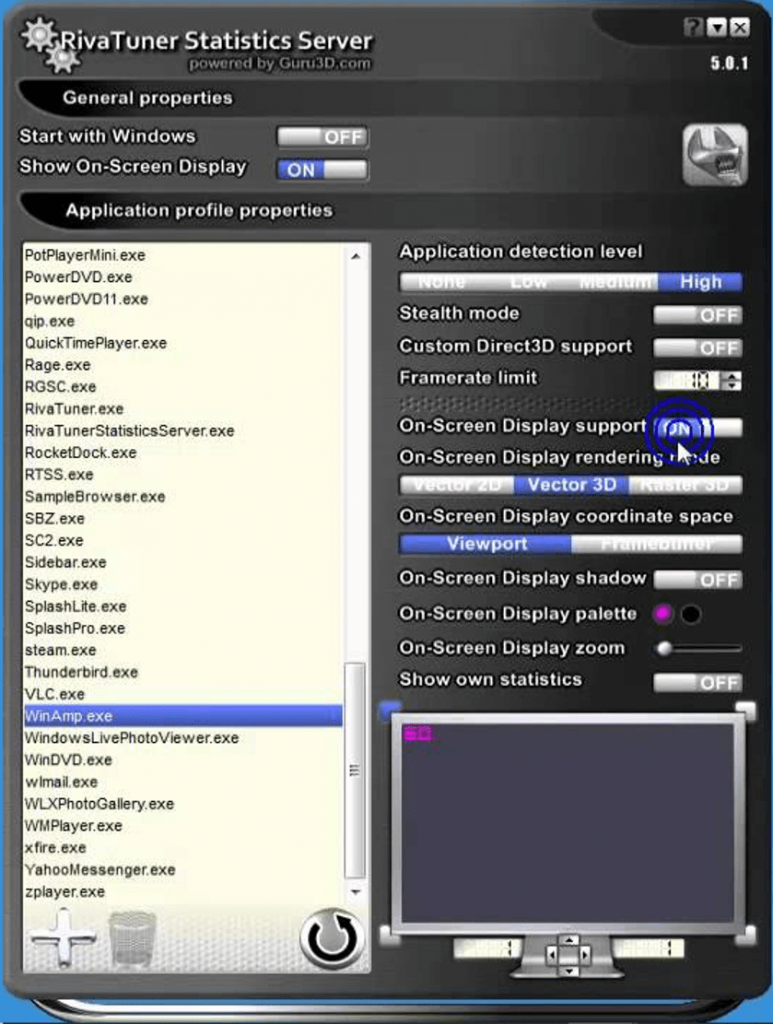This screenshot has height=1024, width=773.
Task: Click the plus icon to add a profile
Action: [62, 936]
